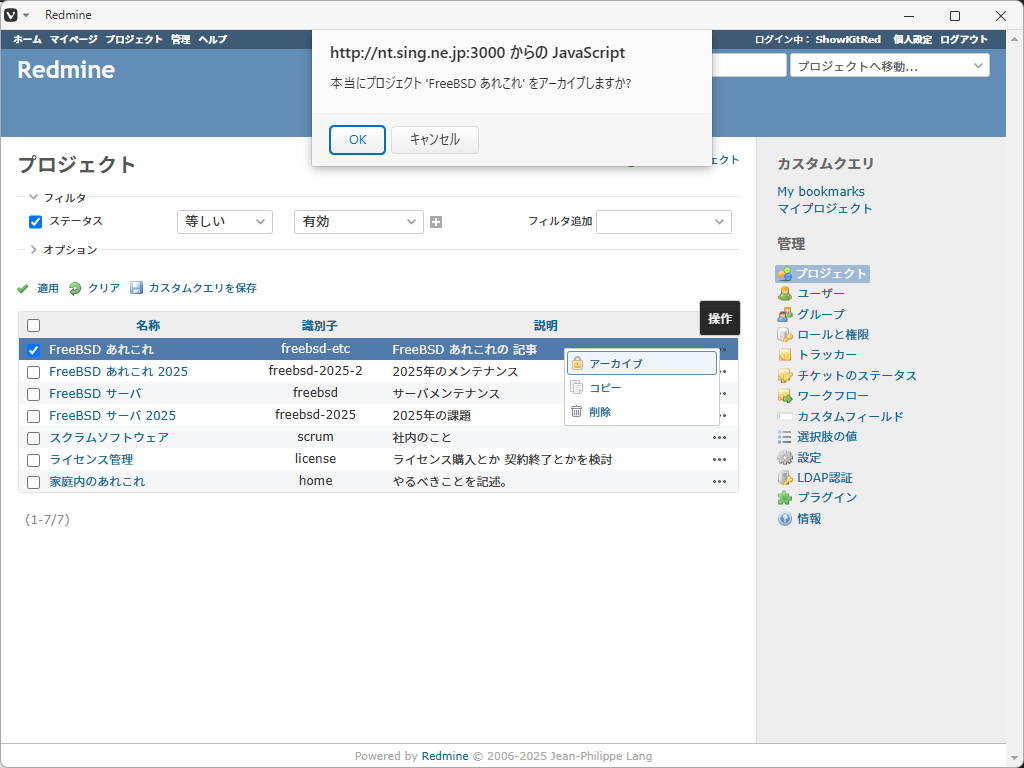Check the FreeBSD あれこれ 2025 row checkbox
The image size is (1024, 768).
tap(33, 372)
